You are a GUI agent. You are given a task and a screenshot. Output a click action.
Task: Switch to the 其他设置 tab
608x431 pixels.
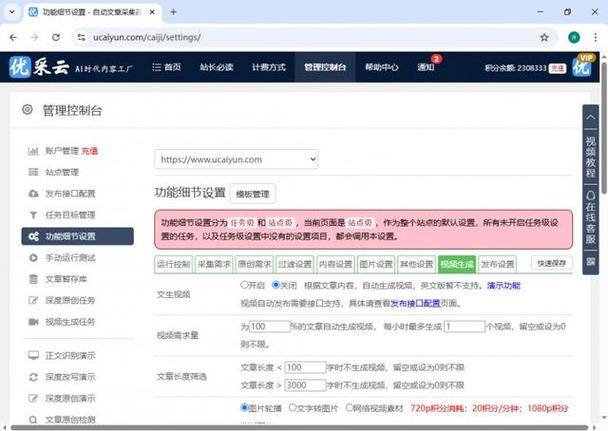click(x=416, y=264)
